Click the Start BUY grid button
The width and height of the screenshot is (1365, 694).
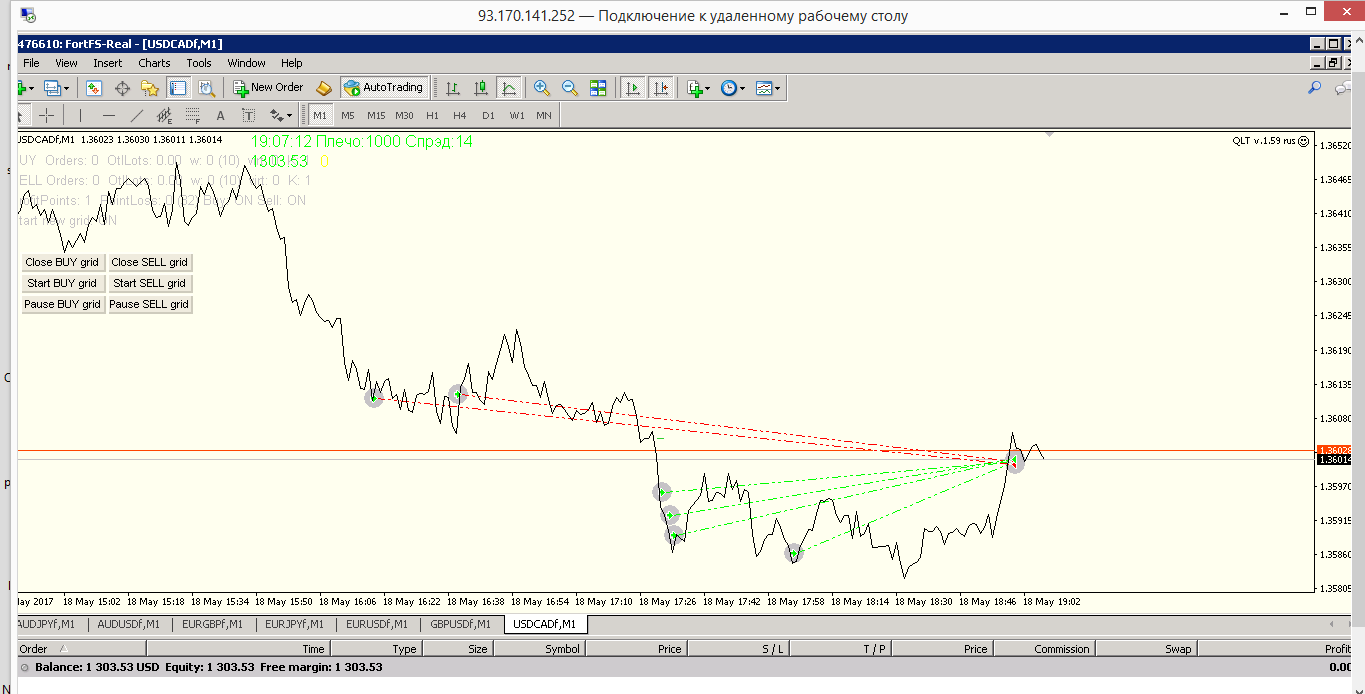click(62, 283)
